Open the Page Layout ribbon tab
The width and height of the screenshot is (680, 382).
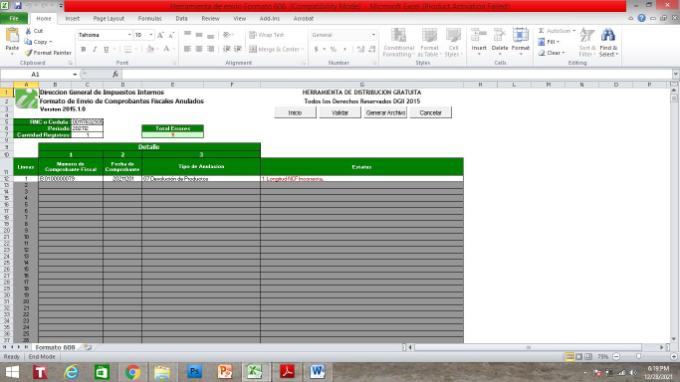(x=108, y=19)
